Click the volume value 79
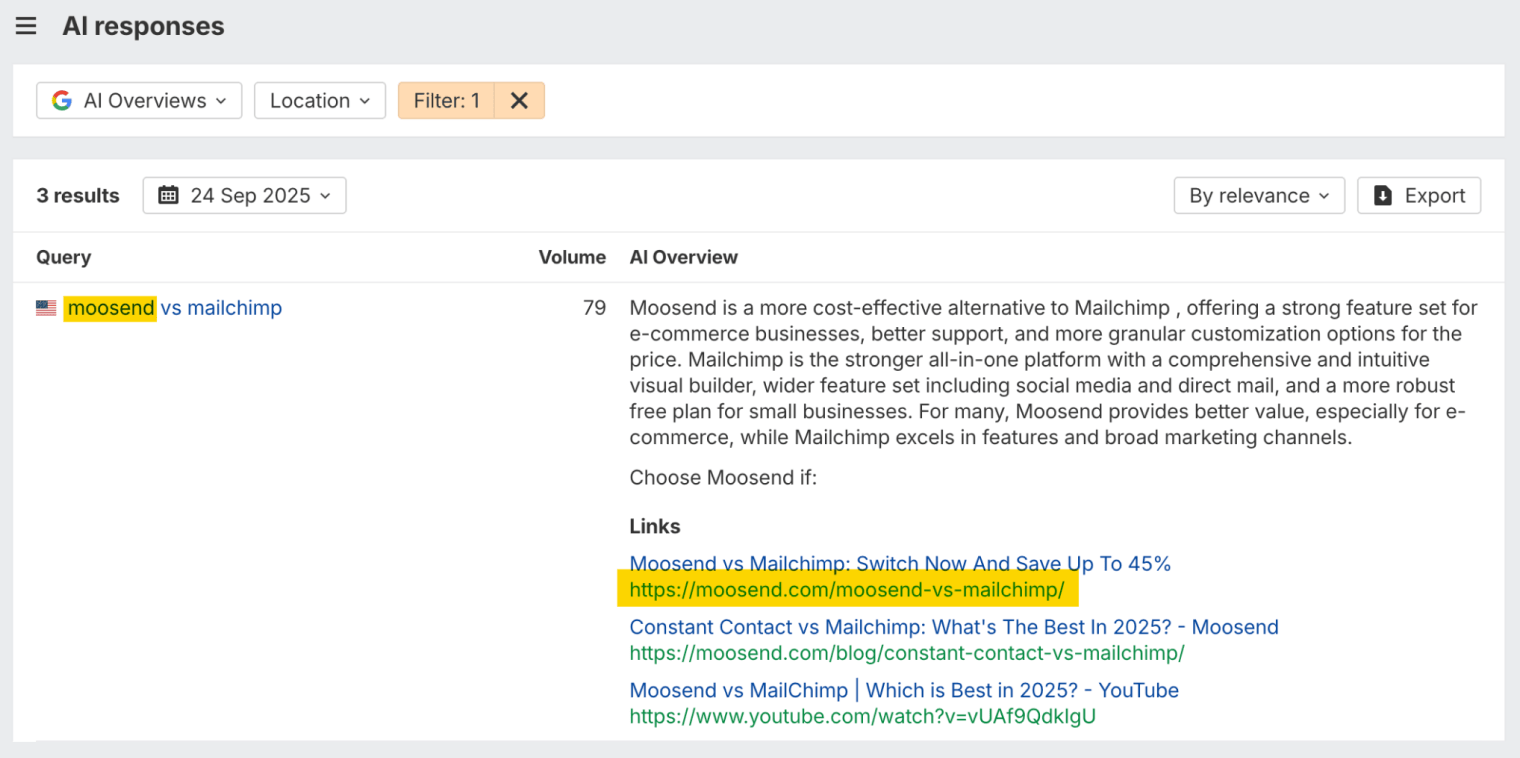This screenshot has height=758, width=1520. (x=594, y=308)
